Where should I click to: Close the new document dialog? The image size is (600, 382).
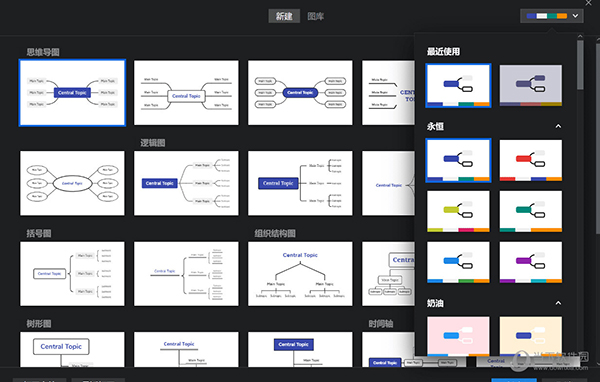coord(589,3)
